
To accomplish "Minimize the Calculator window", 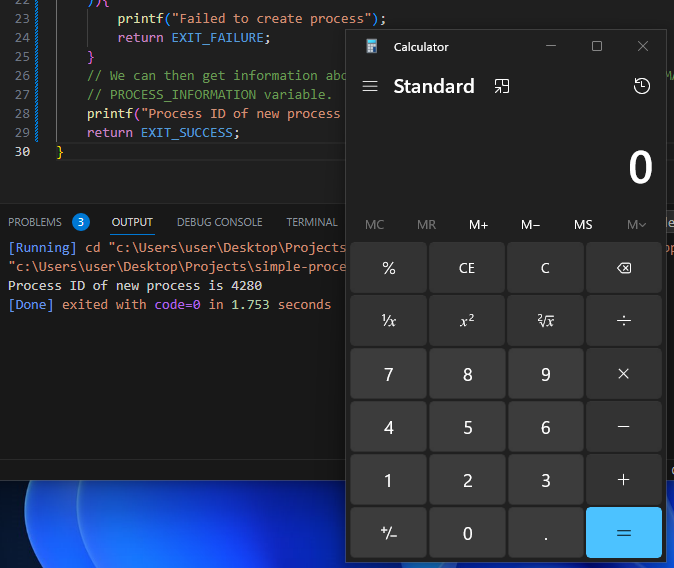I will coord(551,46).
